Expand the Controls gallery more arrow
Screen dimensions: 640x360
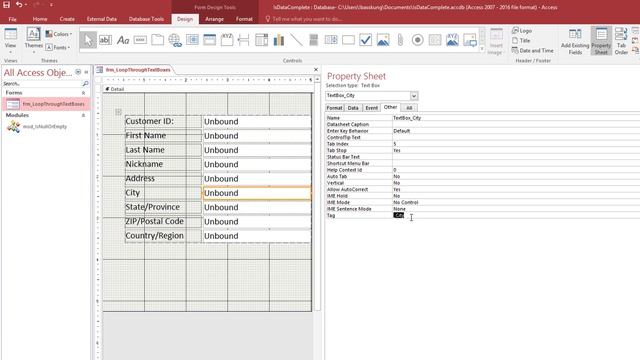coord(482,49)
